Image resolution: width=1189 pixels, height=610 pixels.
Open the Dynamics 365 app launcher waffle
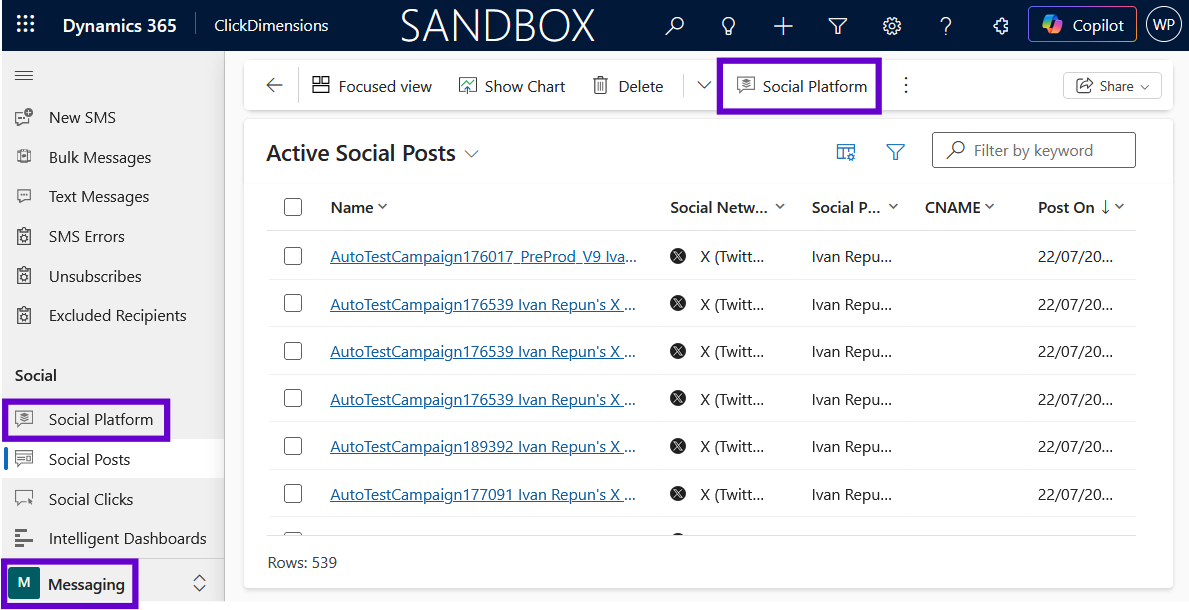coord(26,25)
